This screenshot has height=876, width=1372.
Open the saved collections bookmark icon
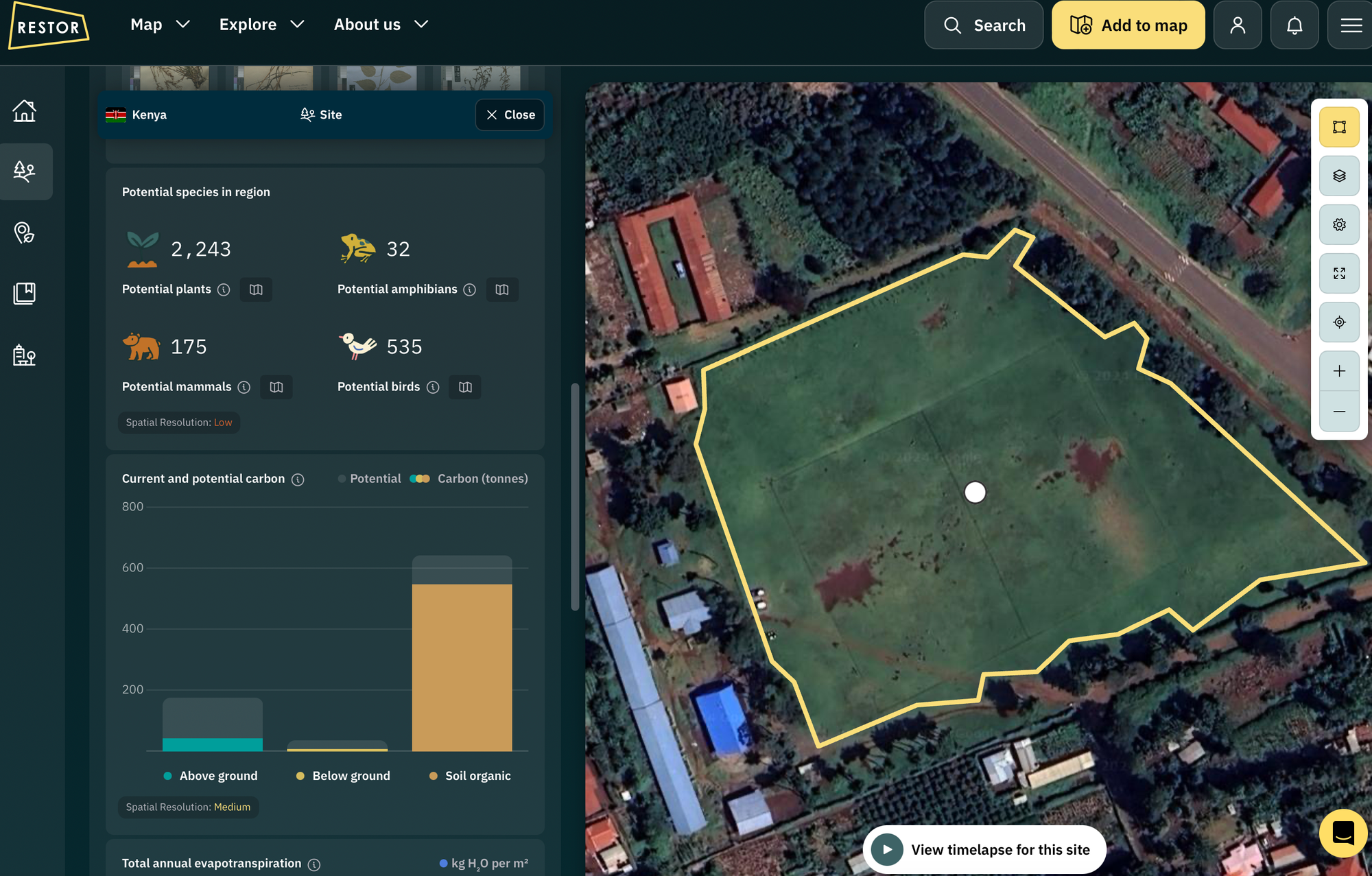pos(25,294)
